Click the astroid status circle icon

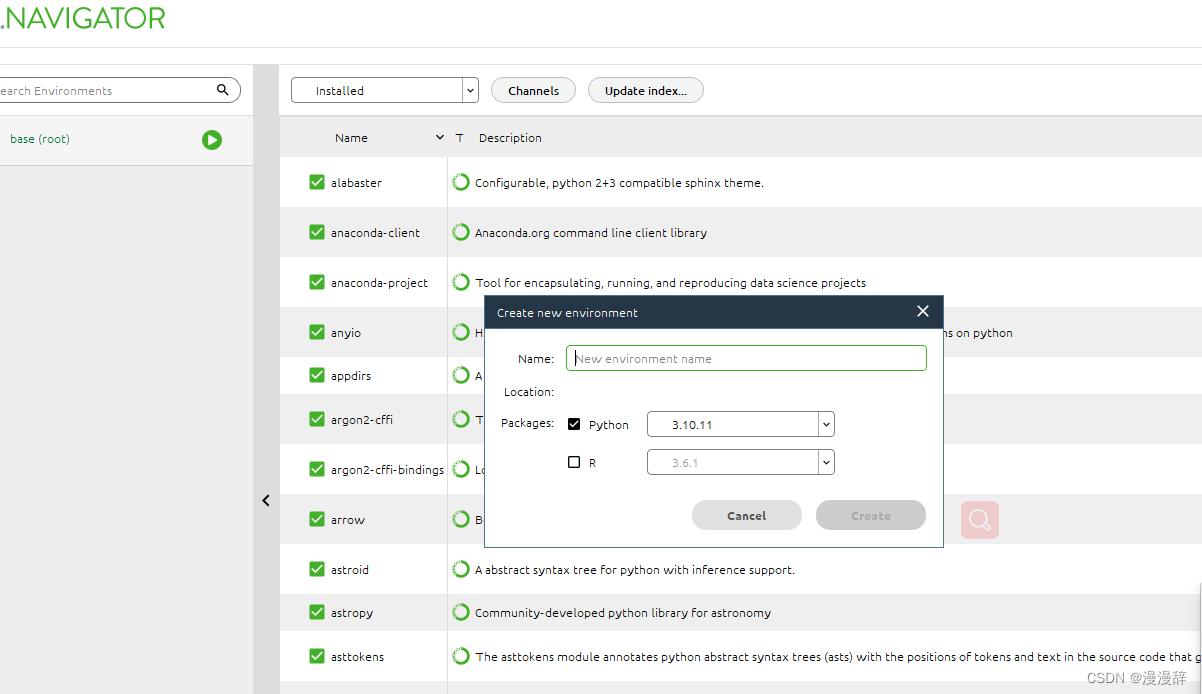click(x=461, y=569)
